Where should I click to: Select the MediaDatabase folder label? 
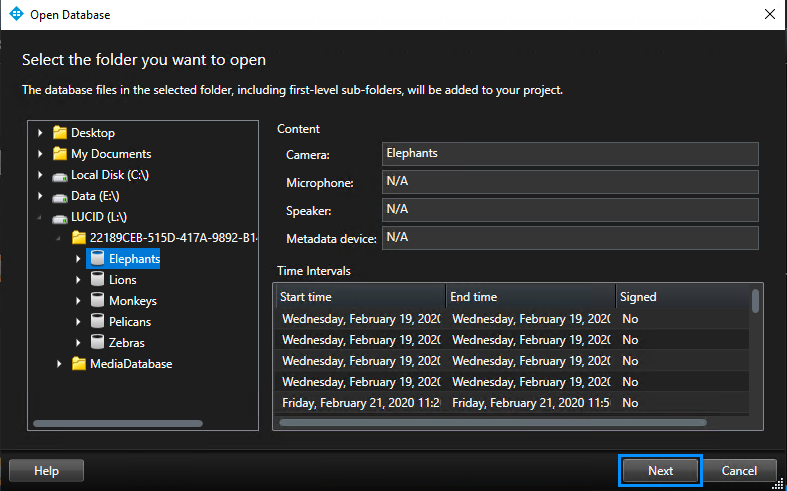[x=131, y=364]
